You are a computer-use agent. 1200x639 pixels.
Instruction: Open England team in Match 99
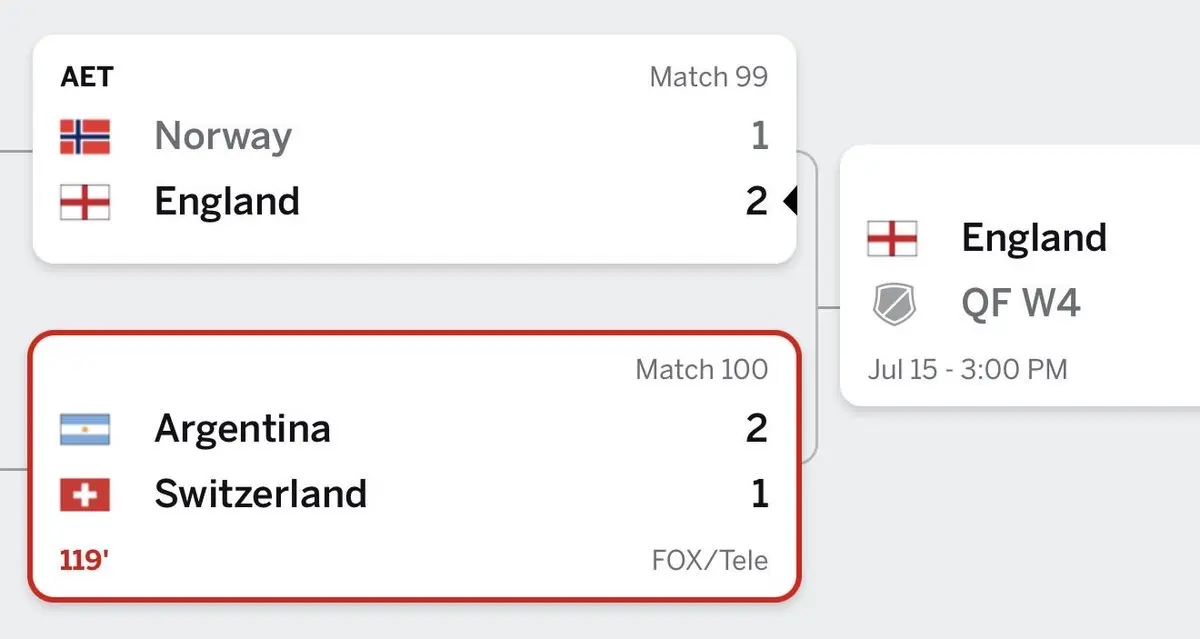pos(227,202)
